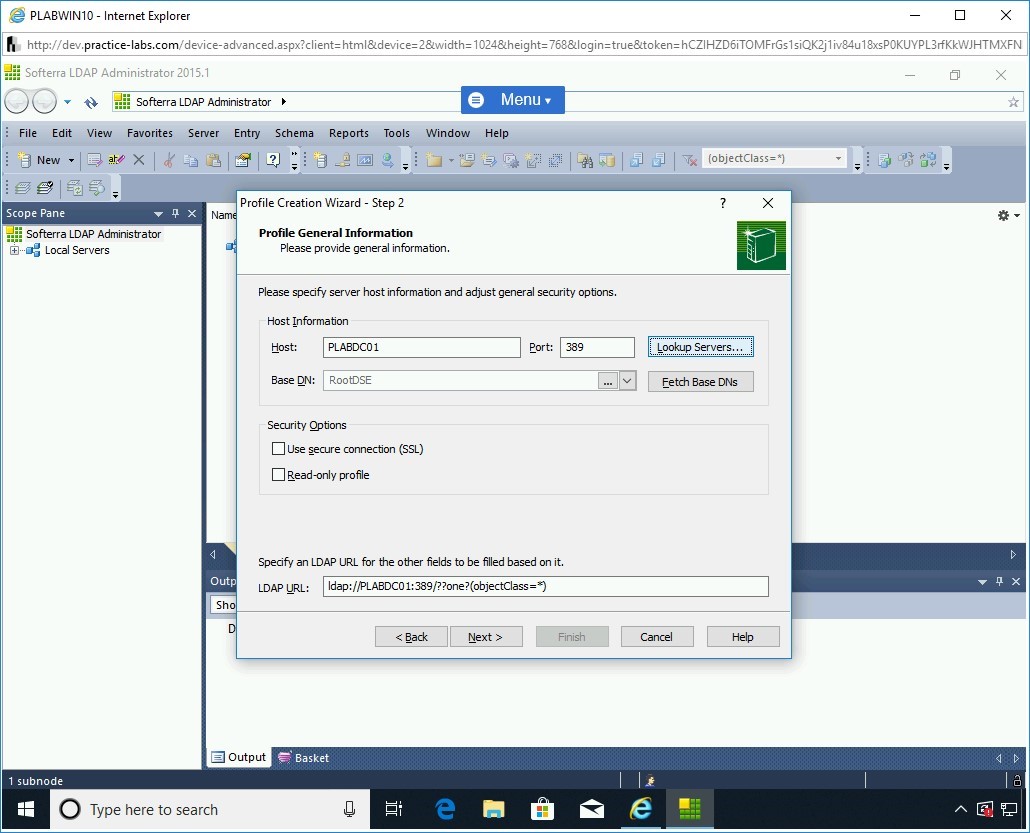Open File Explorer from the taskbar
The width and height of the screenshot is (1030, 833).
(493, 809)
